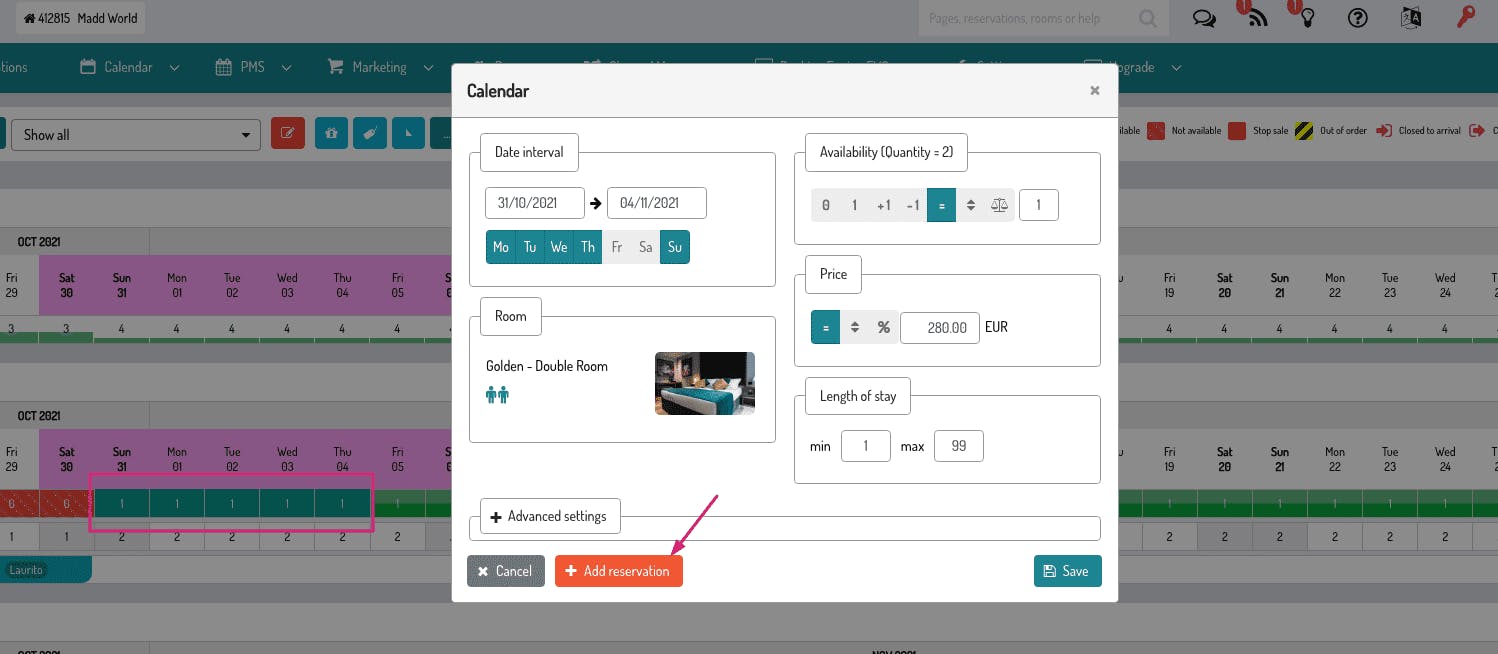Click the Save button
The width and height of the screenshot is (1498, 654).
(x=1067, y=571)
